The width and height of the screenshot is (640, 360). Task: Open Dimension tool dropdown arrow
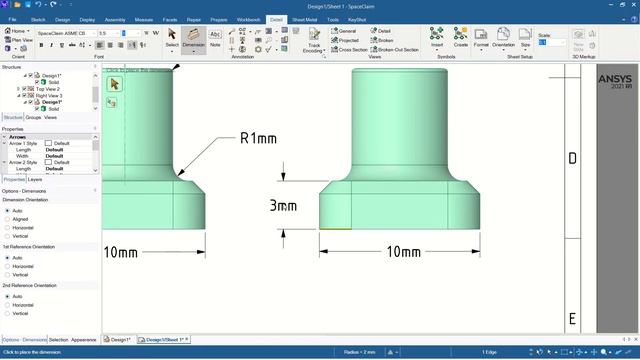(x=193, y=52)
